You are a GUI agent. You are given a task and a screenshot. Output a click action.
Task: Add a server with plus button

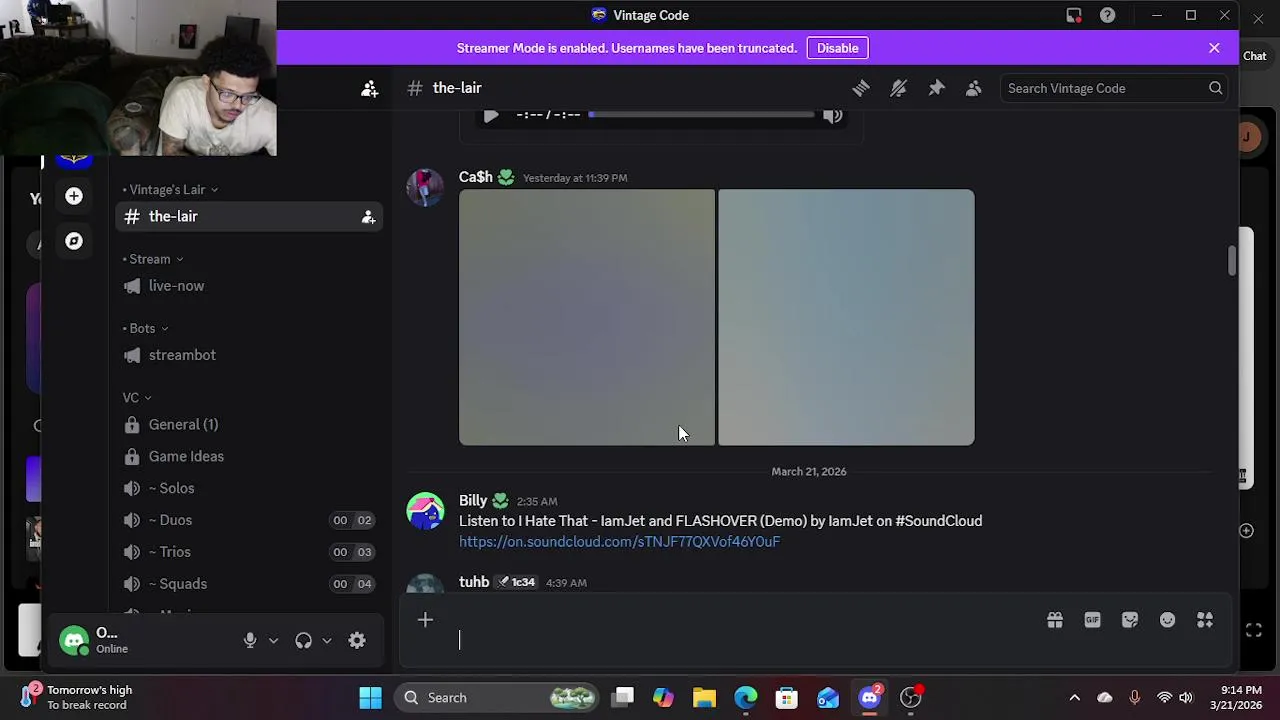click(74, 196)
